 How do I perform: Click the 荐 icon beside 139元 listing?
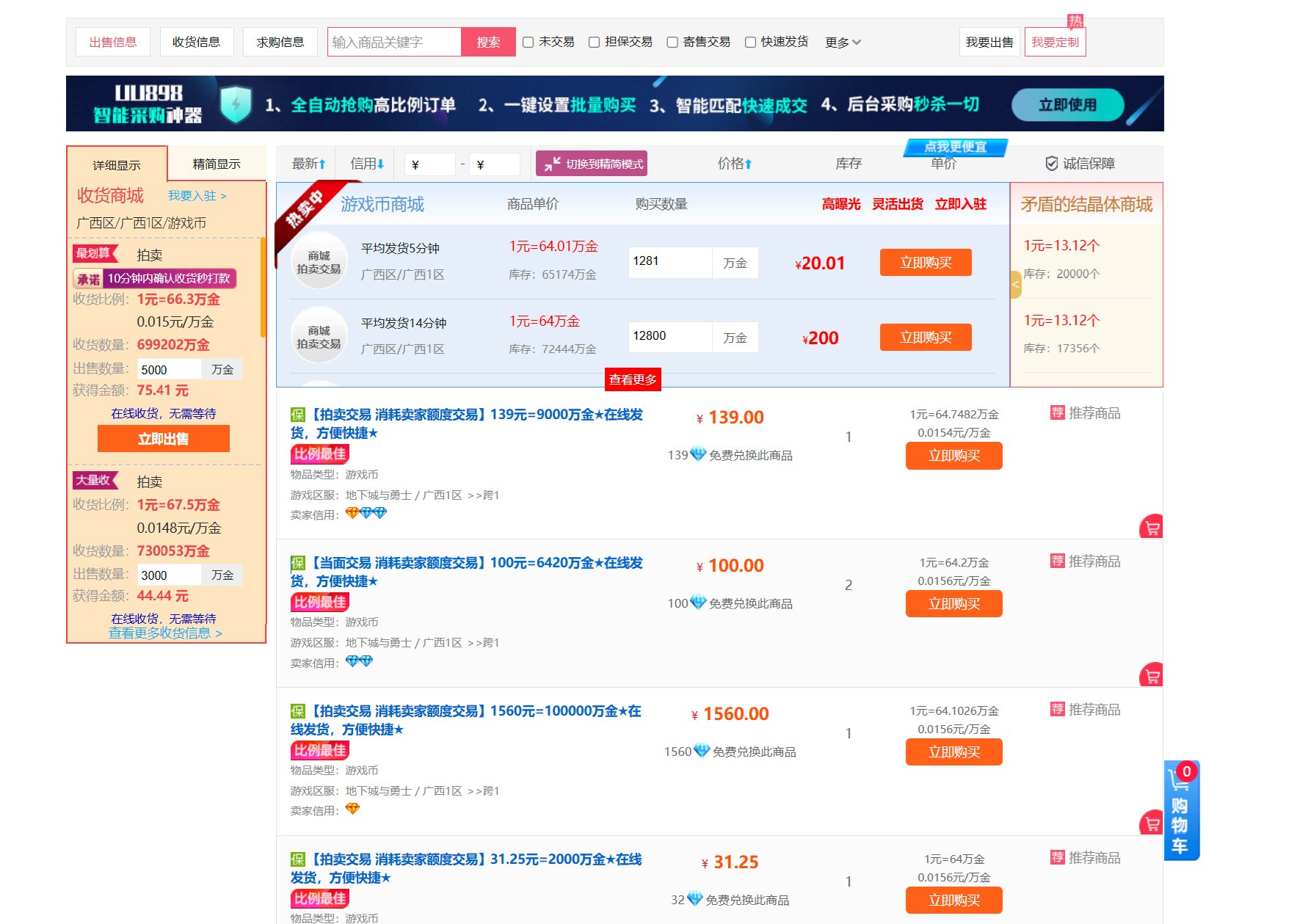(x=1057, y=413)
